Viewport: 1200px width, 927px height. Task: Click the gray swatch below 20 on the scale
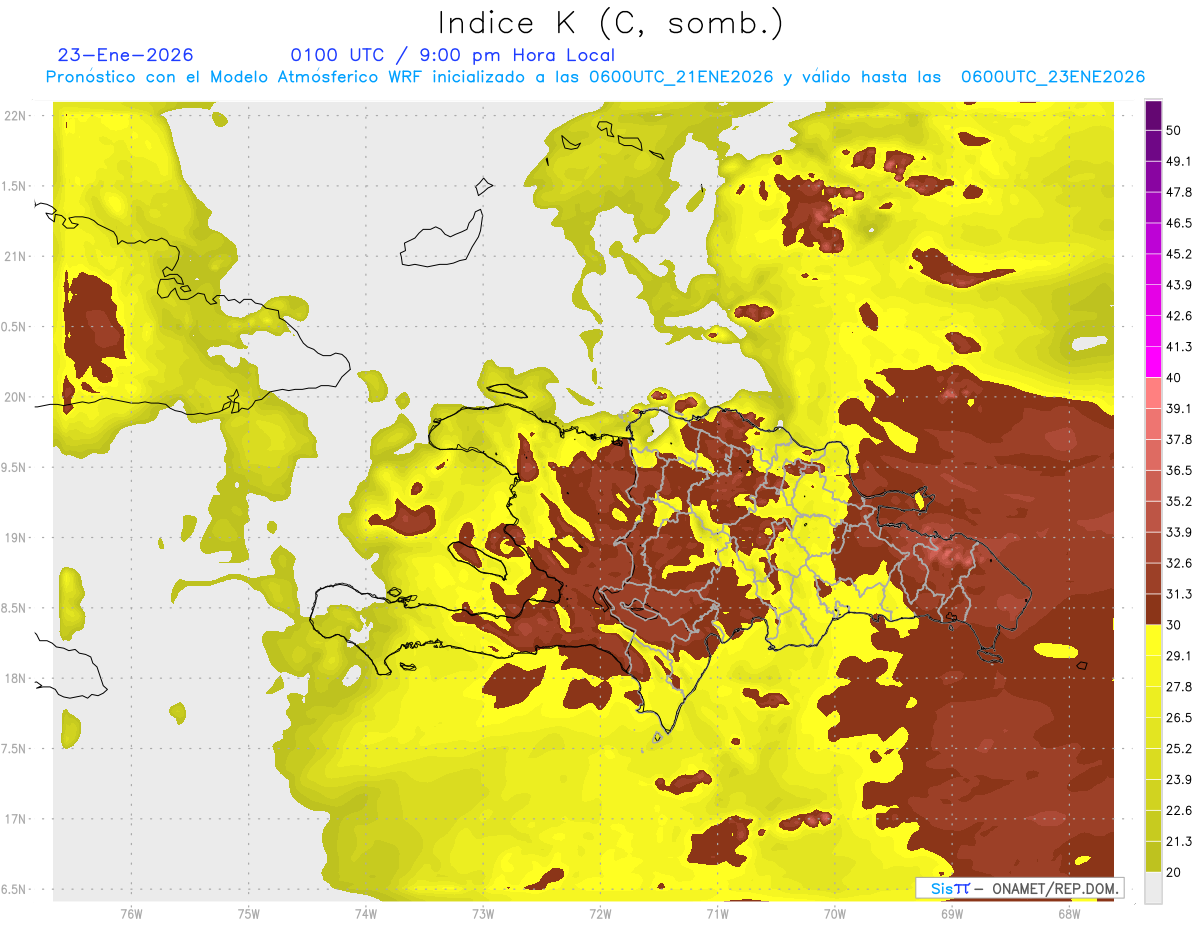point(1153,887)
